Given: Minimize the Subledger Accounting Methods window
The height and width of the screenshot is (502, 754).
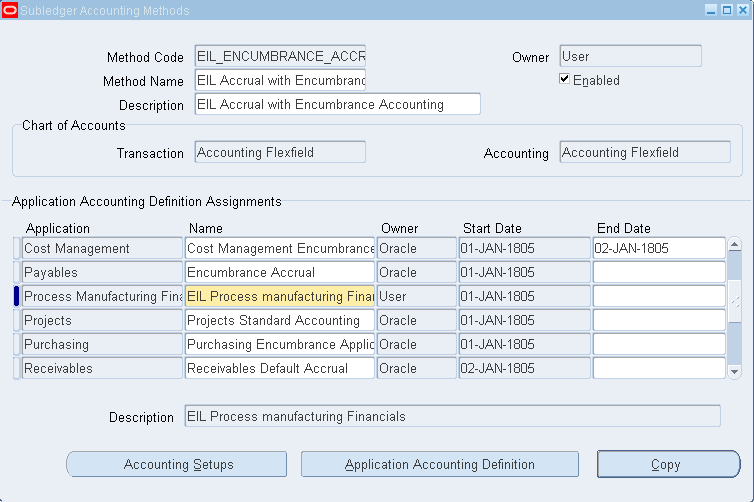Looking at the screenshot, I should [711, 10].
